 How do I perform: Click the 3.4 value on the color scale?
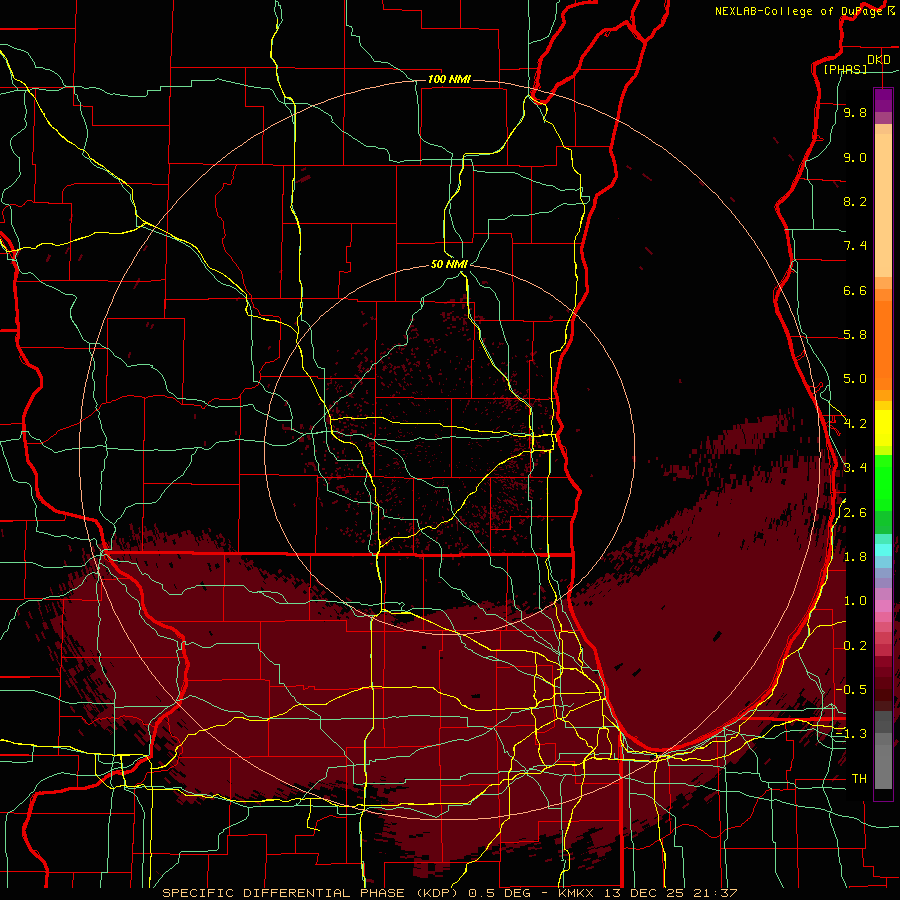pyautogui.click(x=855, y=468)
